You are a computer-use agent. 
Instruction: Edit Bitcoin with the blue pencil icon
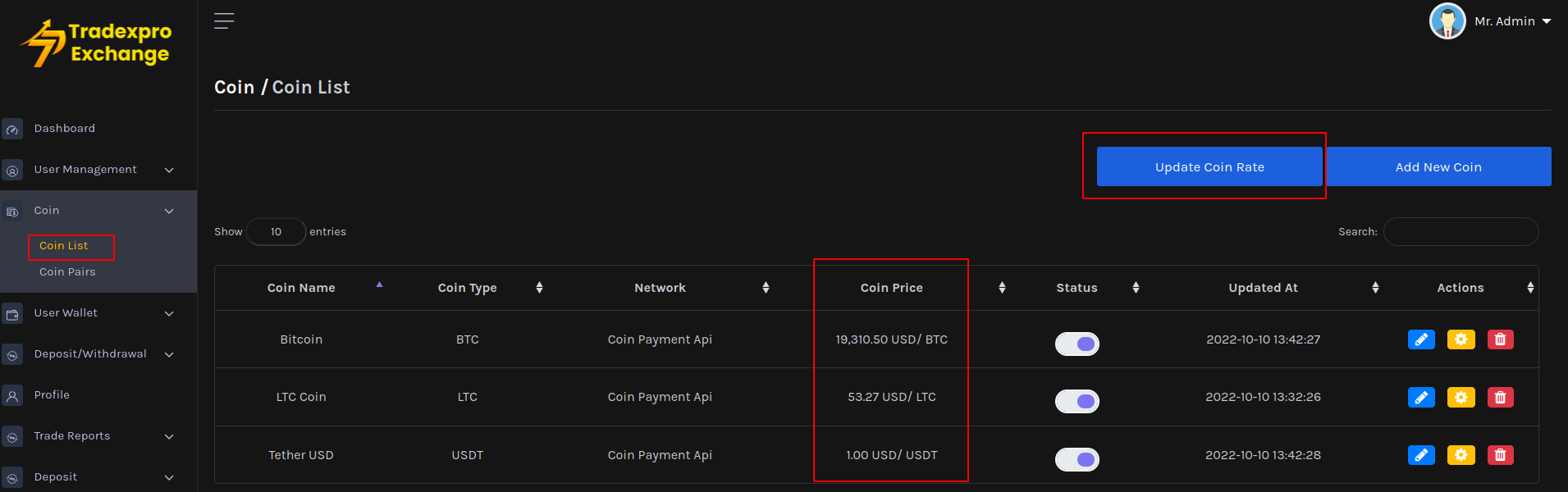[1420, 339]
